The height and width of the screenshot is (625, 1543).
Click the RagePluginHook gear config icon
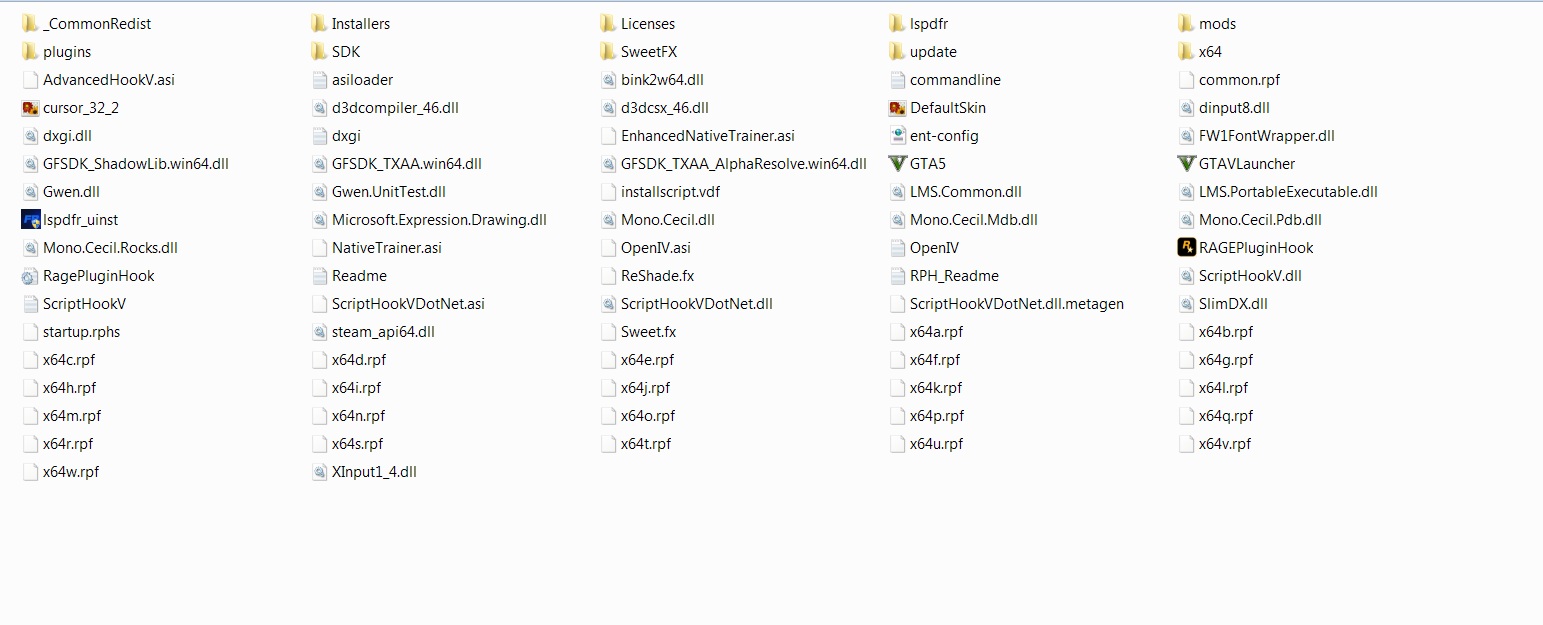coord(30,275)
